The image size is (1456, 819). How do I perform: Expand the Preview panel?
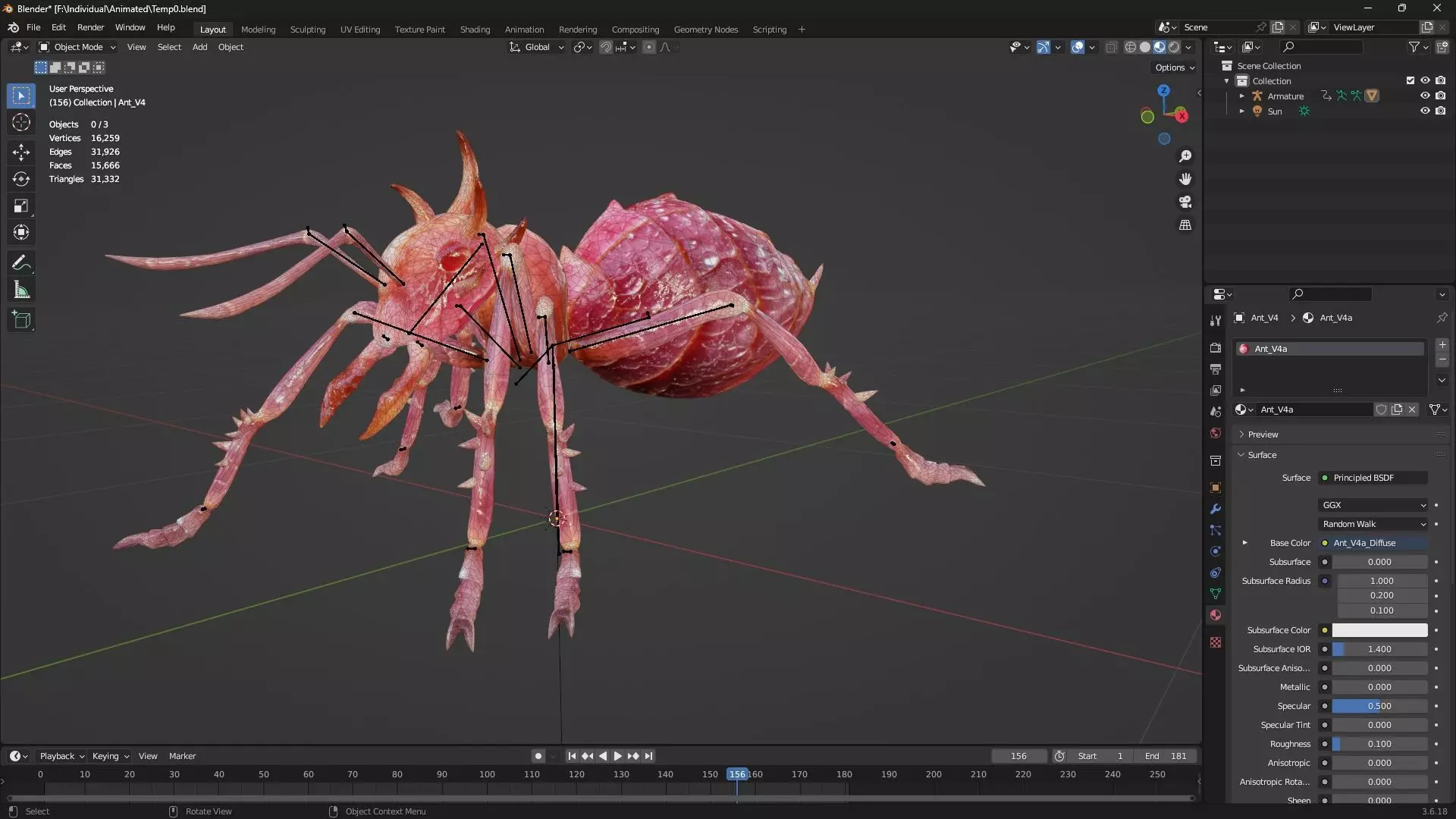click(x=1263, y=435)
